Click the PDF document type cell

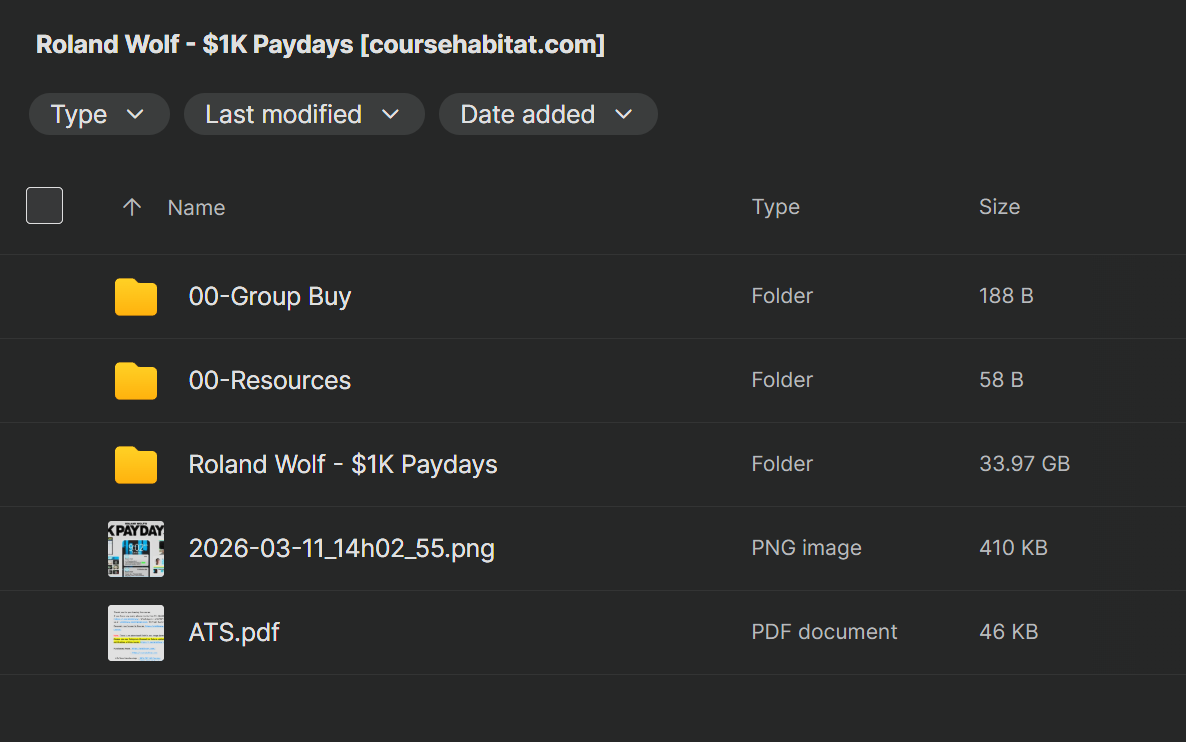[x=824, y=632]
